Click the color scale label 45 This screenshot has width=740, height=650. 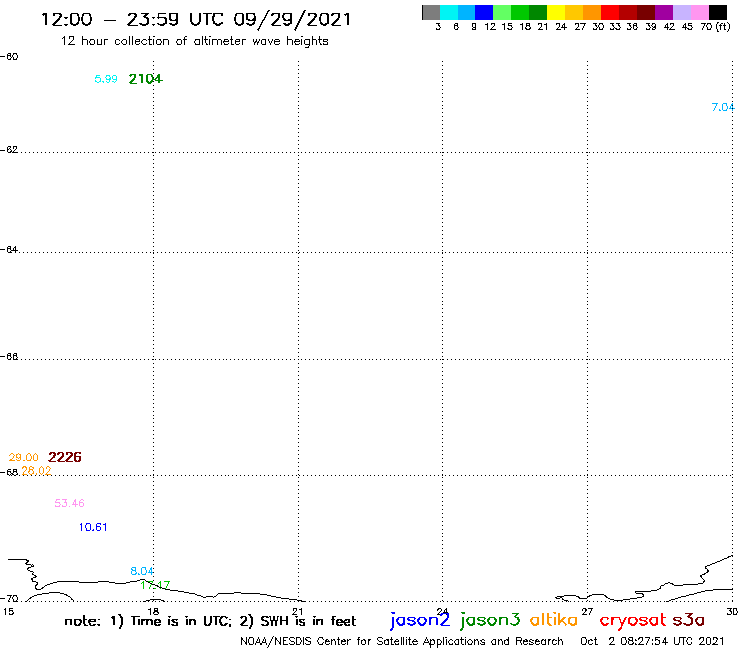tap(687, 27)
